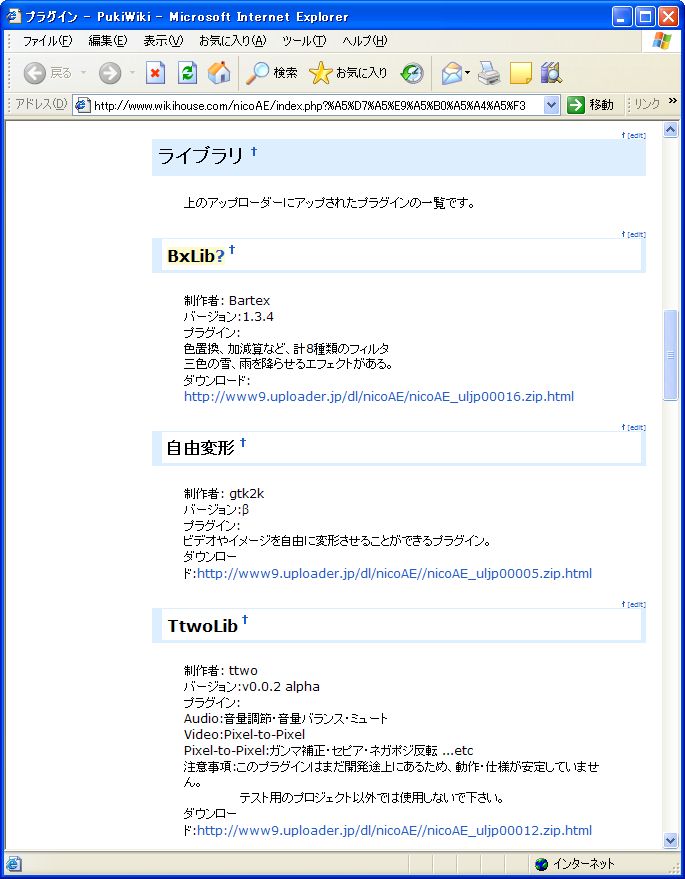Print the page with printer icon
The width and height of the screenshot is (685, 879).
(489, 73)
